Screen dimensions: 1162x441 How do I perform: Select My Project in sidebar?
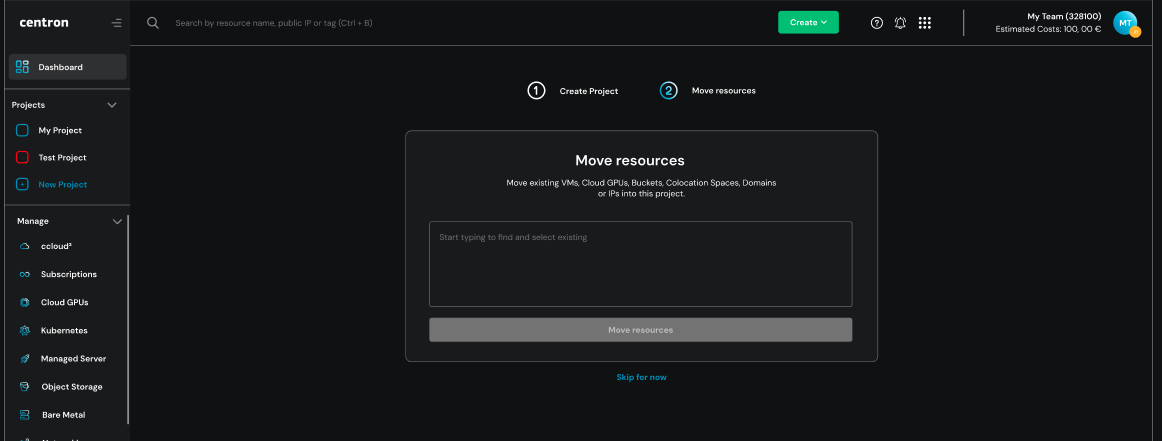click(60, 130)
